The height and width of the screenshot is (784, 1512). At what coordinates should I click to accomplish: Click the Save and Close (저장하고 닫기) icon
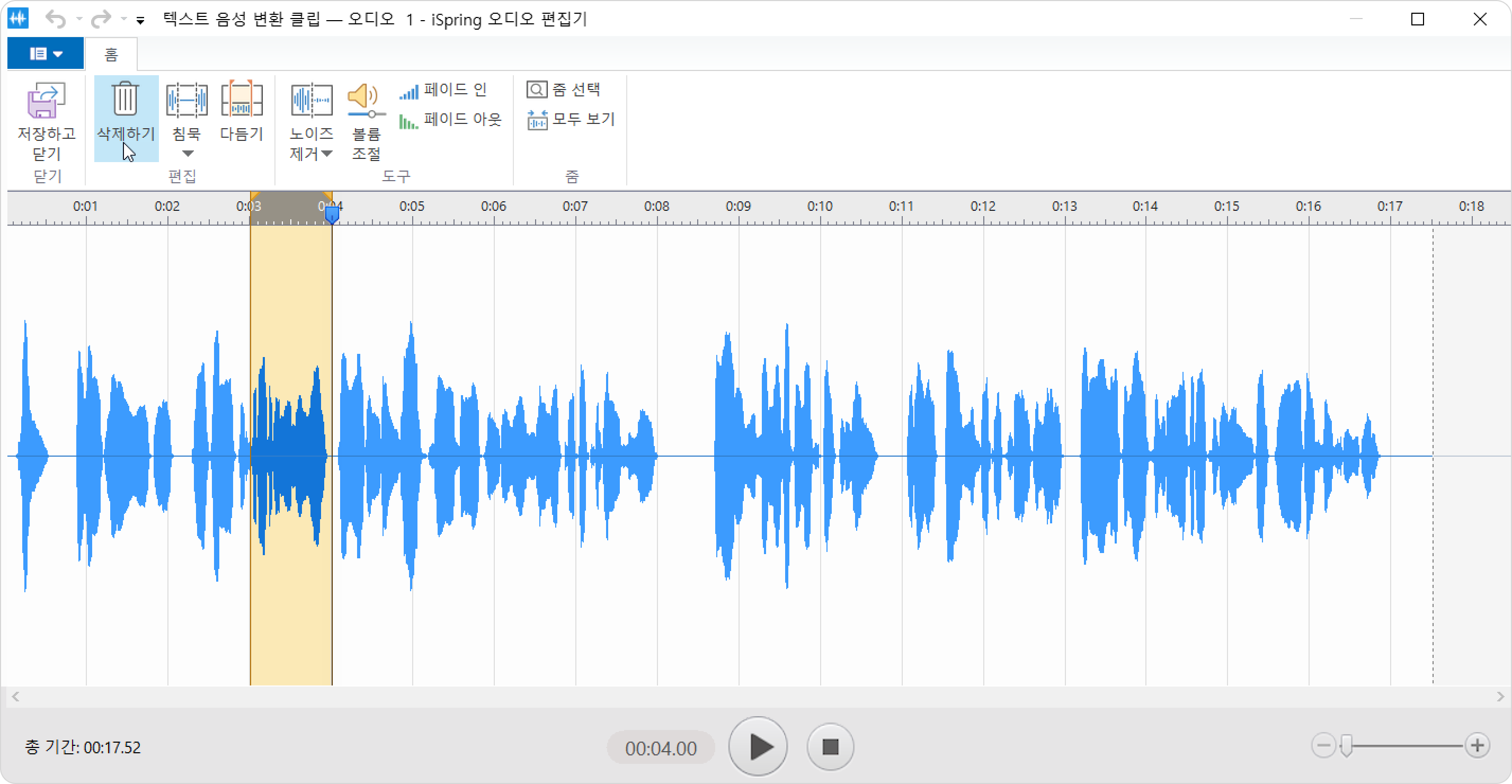[47, 100]
